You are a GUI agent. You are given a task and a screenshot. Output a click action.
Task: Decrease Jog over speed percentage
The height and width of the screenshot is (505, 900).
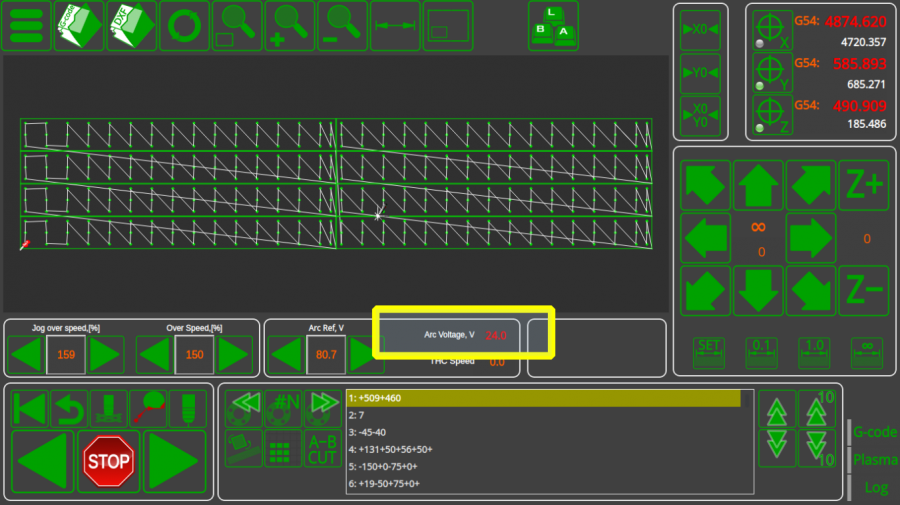[26, 355]
